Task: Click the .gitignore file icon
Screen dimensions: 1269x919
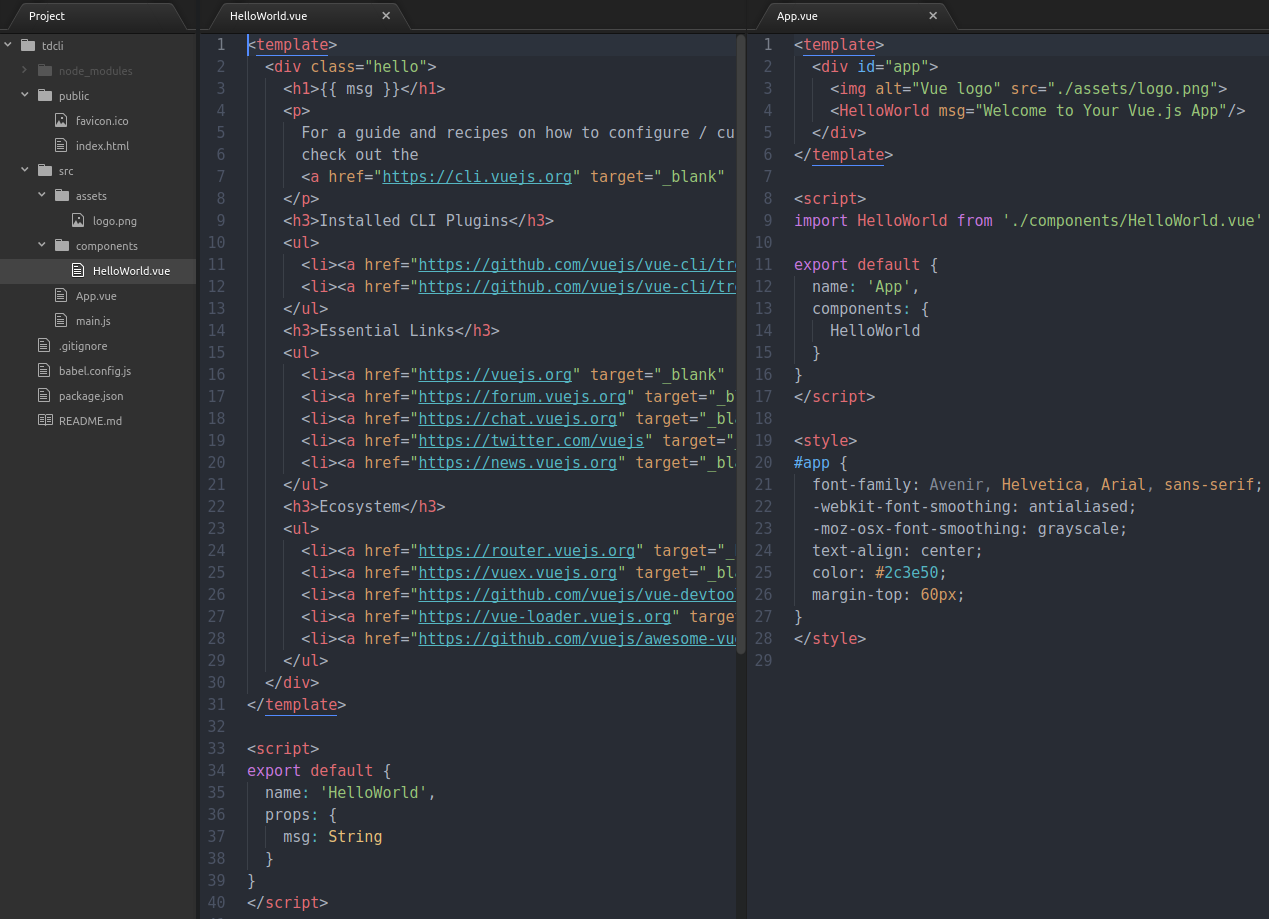Action: (44, 346)
